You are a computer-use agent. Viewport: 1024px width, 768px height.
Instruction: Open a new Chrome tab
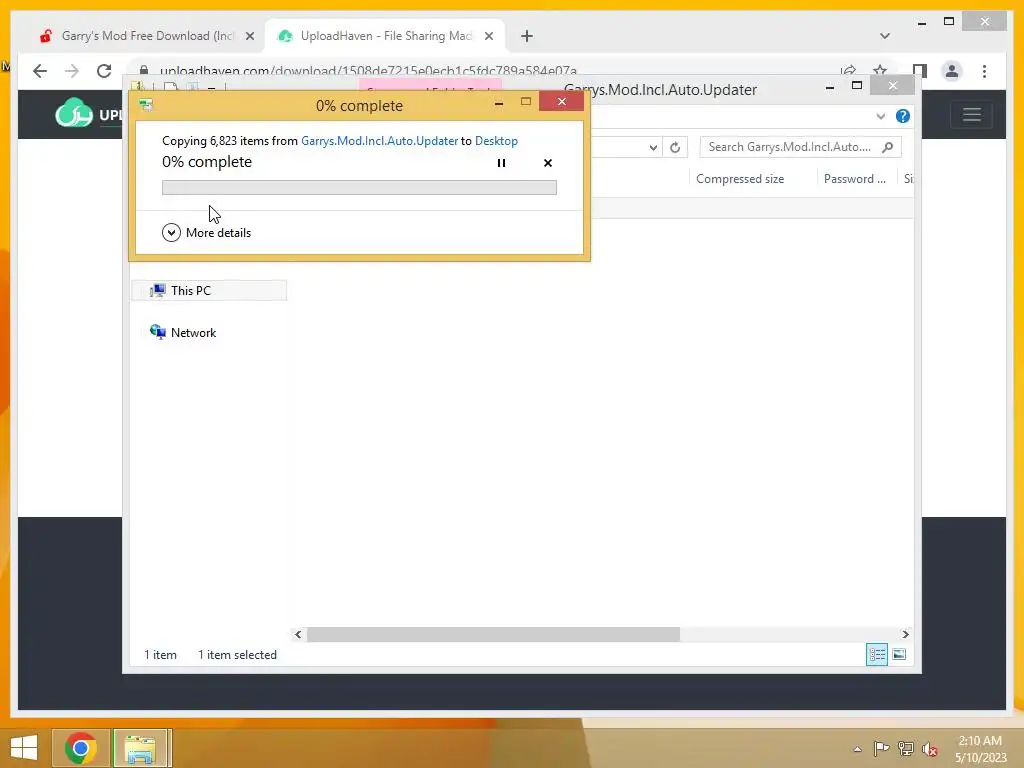click(x=527, y=36)
